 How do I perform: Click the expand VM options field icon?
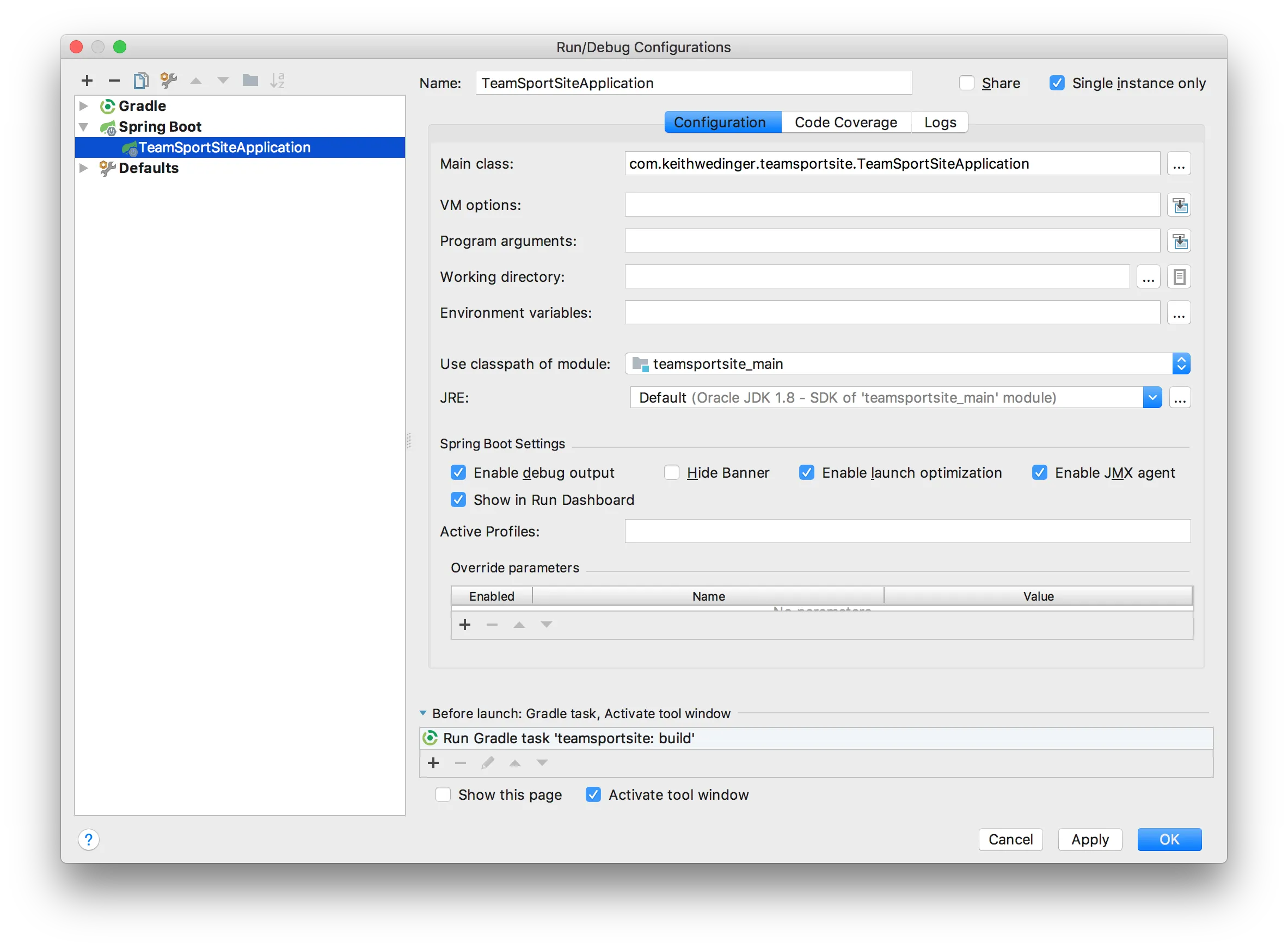click(x=1179, y=205)
